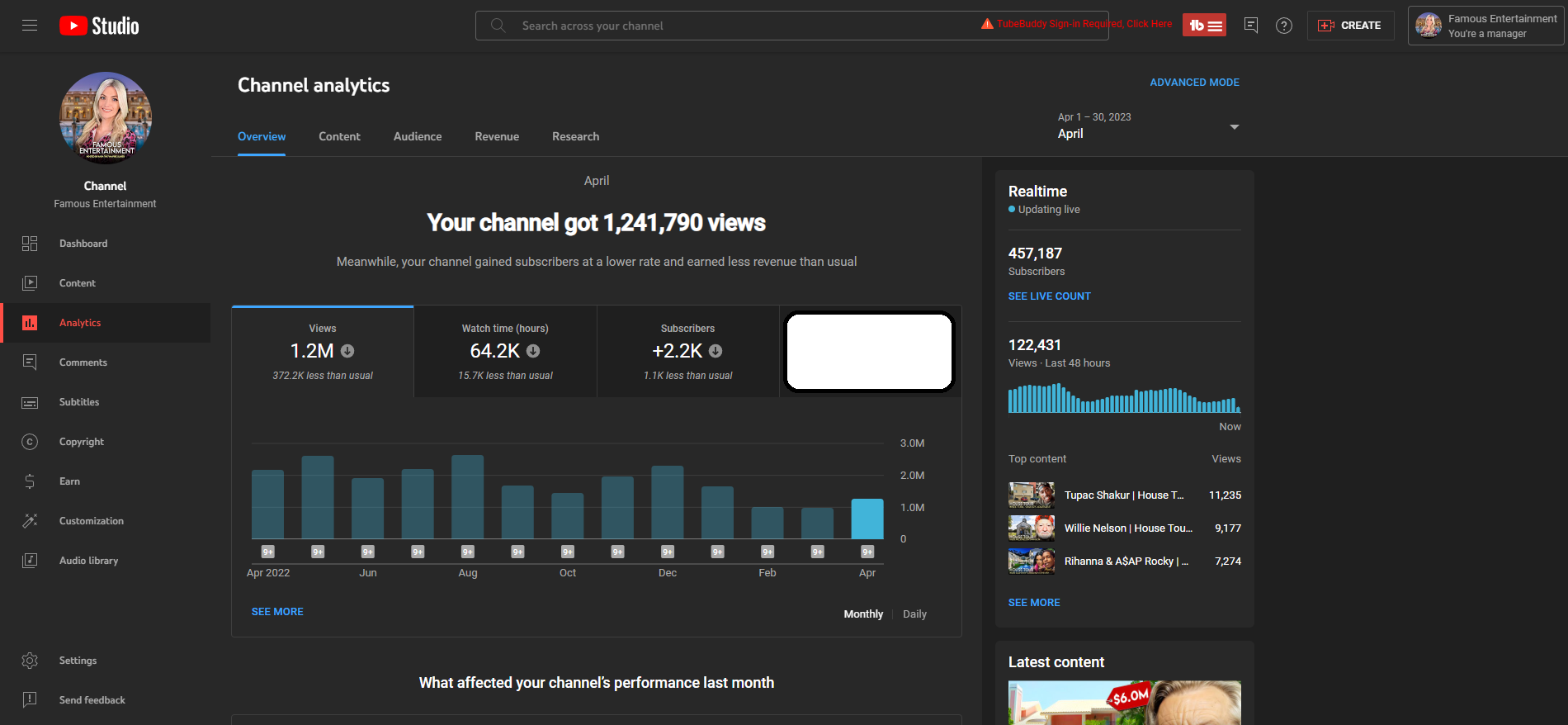The width and height of the screenshot is (1568, 725).
Task: Open the hamburger navigation menu
Action: (30, 26)
